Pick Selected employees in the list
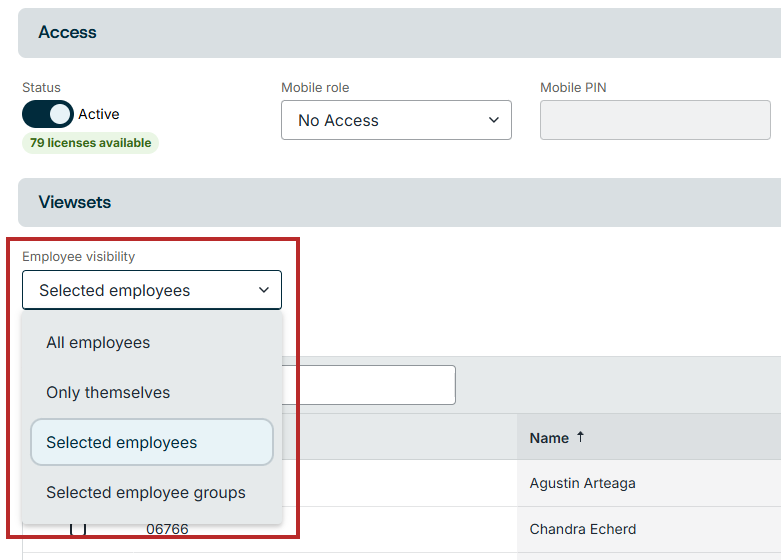Viewport: 781px width, 560px height. coord(152,442)
